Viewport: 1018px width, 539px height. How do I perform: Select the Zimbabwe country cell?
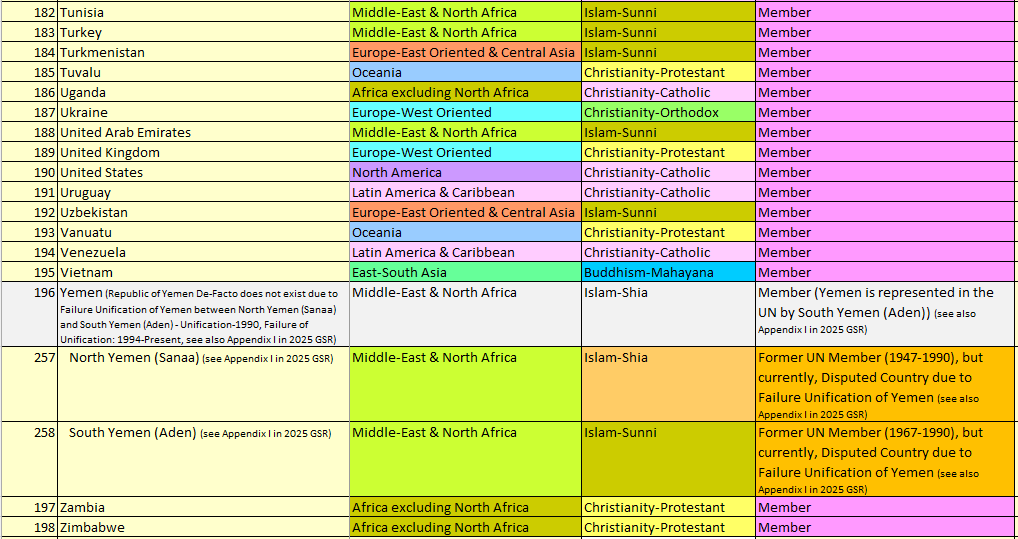[x=204, y=527]
